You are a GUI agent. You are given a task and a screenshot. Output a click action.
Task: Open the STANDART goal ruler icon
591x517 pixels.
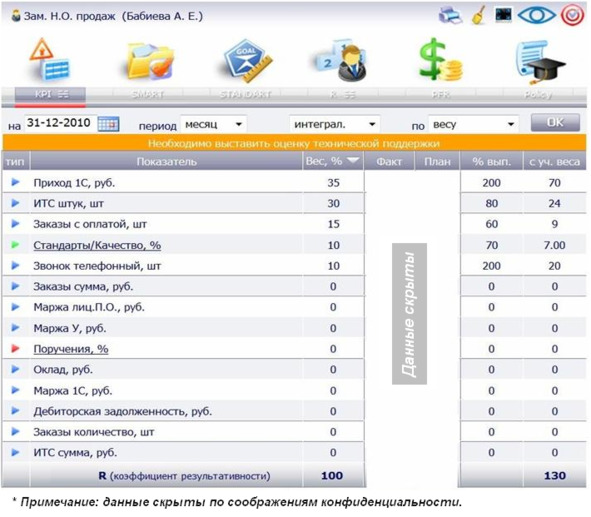point(247,60)
